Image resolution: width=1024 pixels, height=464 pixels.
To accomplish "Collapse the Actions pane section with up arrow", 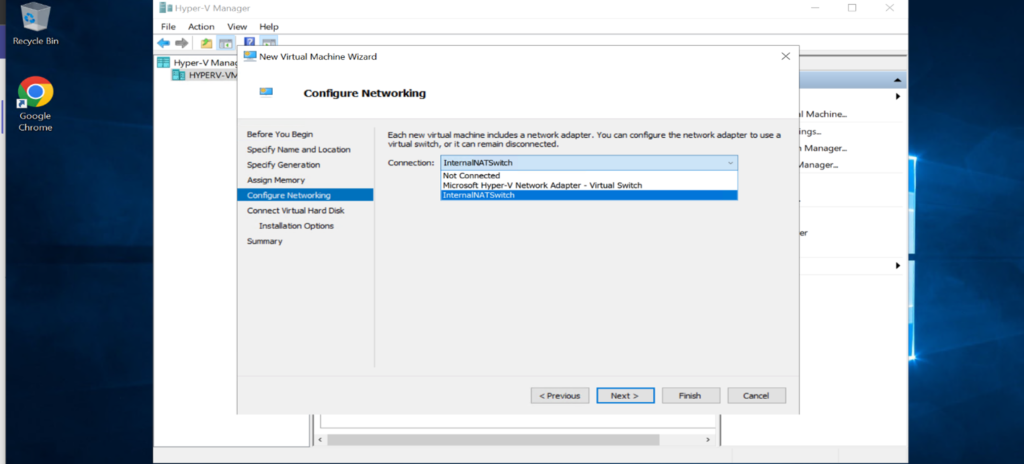I will [897, 81].
